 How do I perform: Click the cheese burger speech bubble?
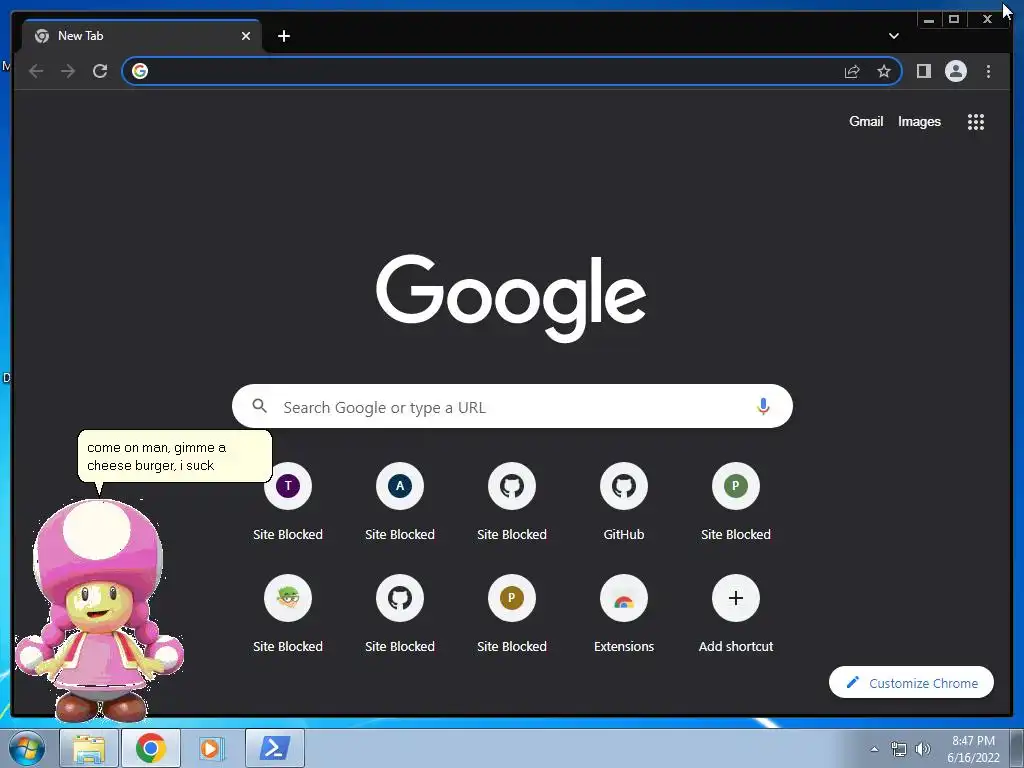(174, 456)
